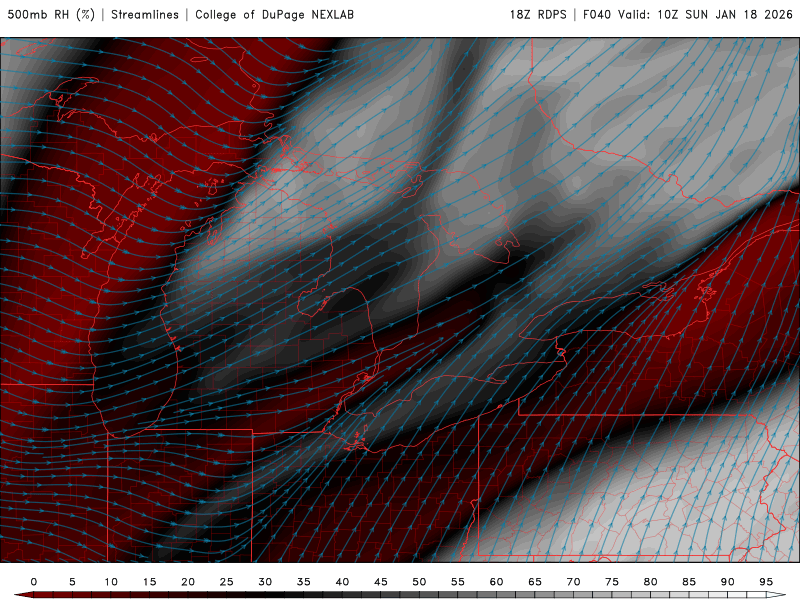Click the colorbar label "10"

click(x=111, y=582)
